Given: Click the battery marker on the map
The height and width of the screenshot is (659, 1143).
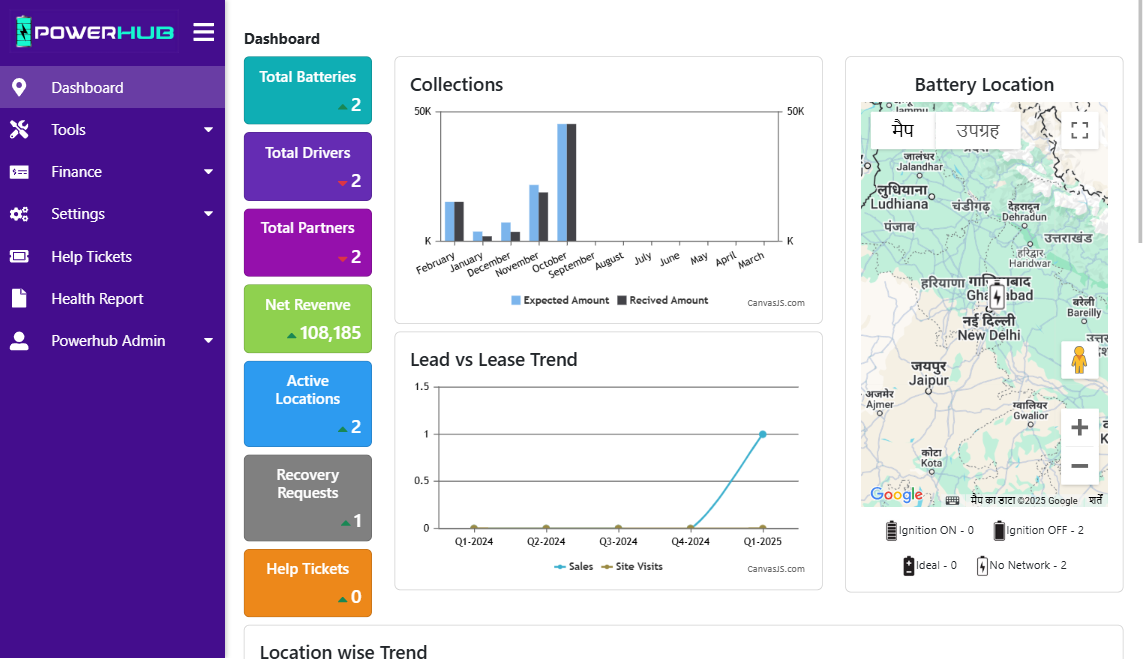Looking at the screenshot, I should tap(996, 297).
